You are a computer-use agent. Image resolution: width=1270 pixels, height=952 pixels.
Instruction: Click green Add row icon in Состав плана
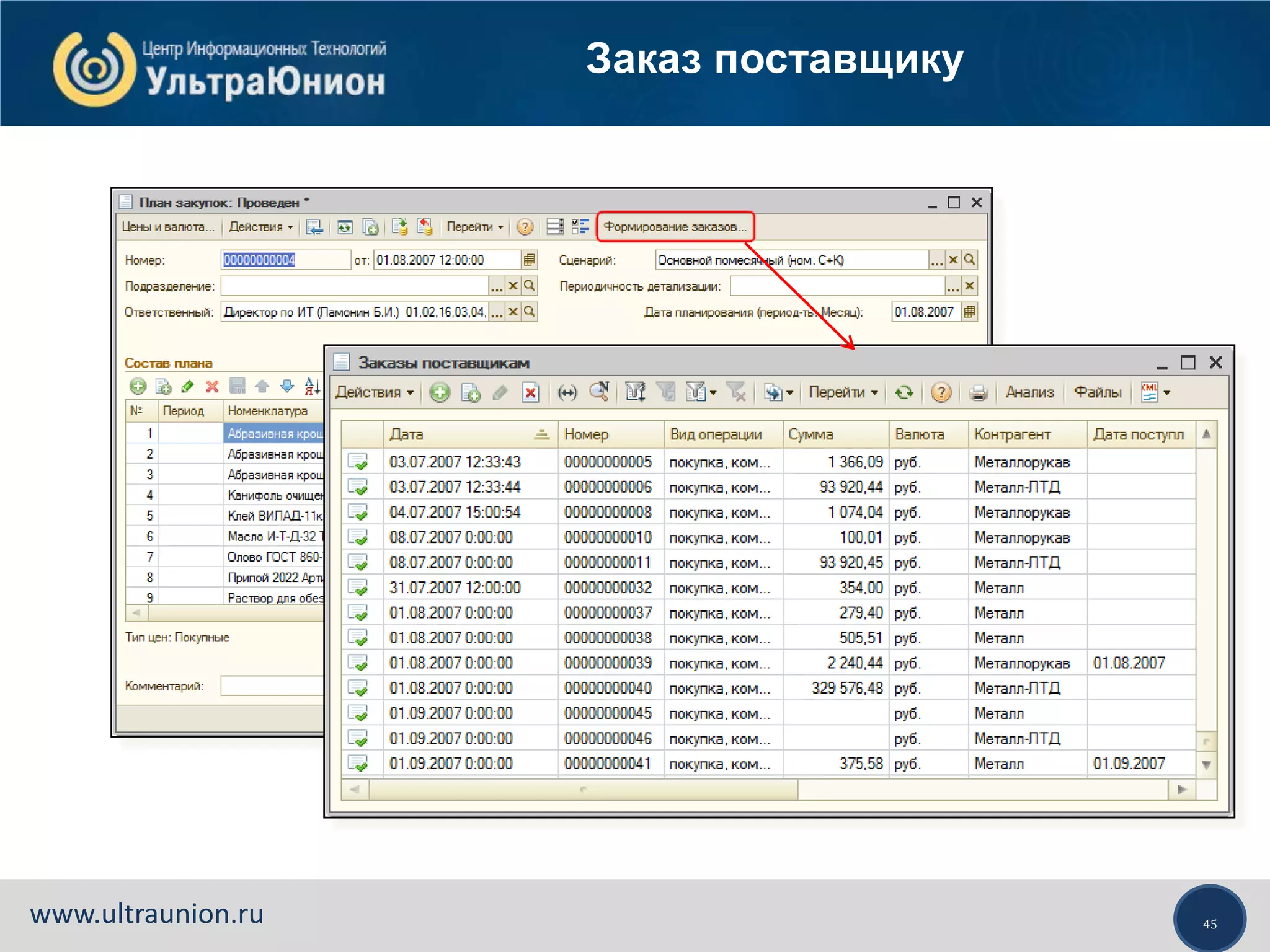point(138,386)
